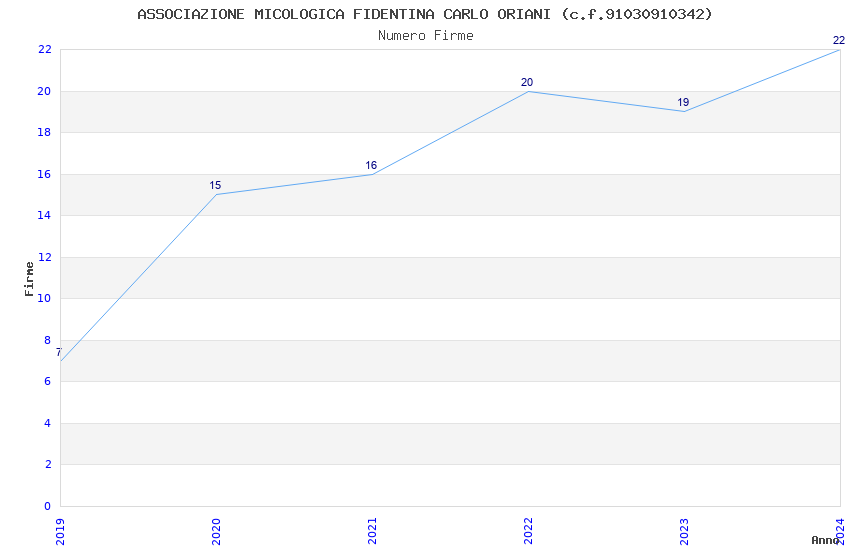Click the data label 16 at 2021
This screenshot has width=850, height=550.
[371, 165]
